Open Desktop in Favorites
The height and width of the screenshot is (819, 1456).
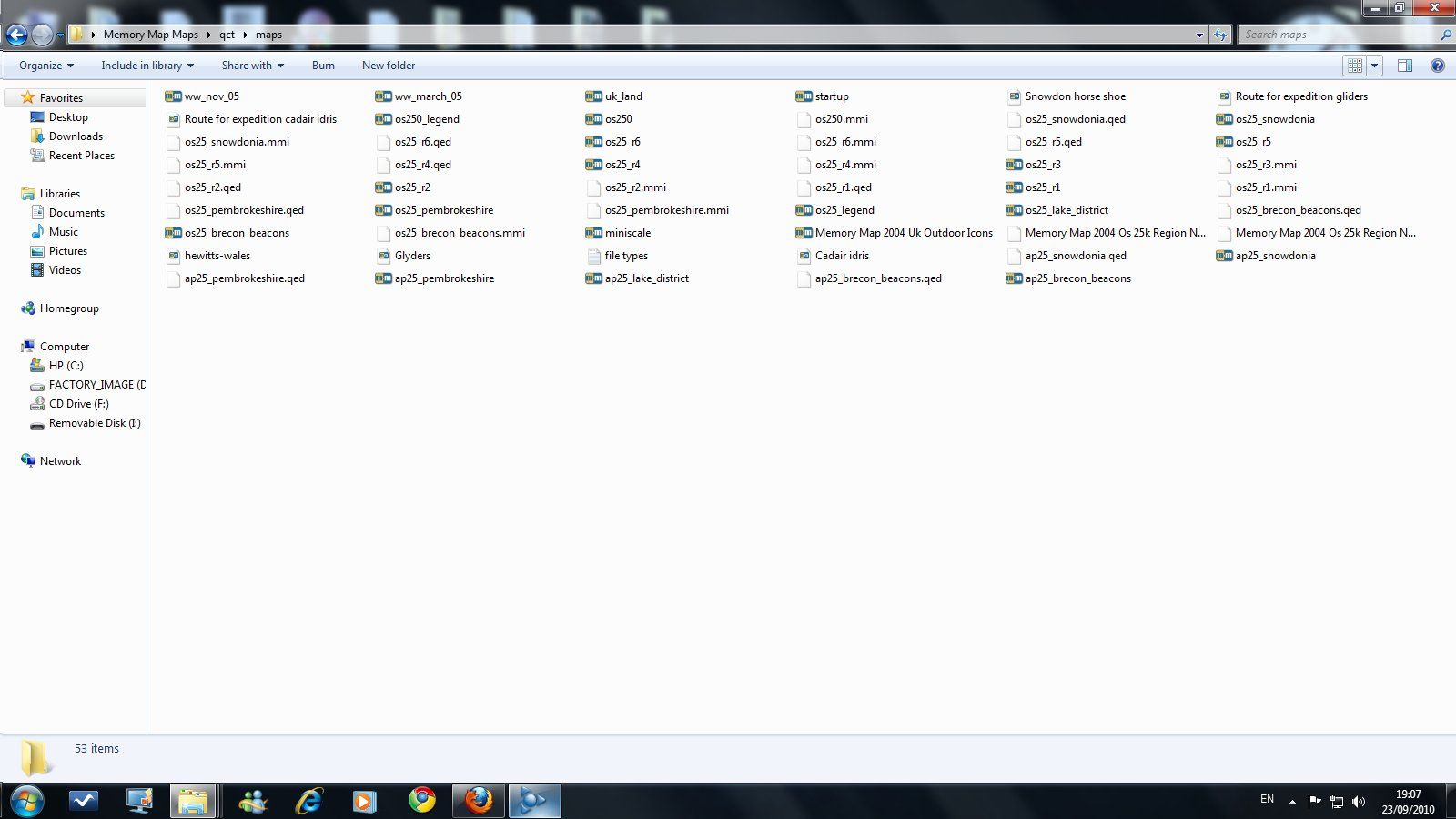pyautogui.click(x=68, y=117)
